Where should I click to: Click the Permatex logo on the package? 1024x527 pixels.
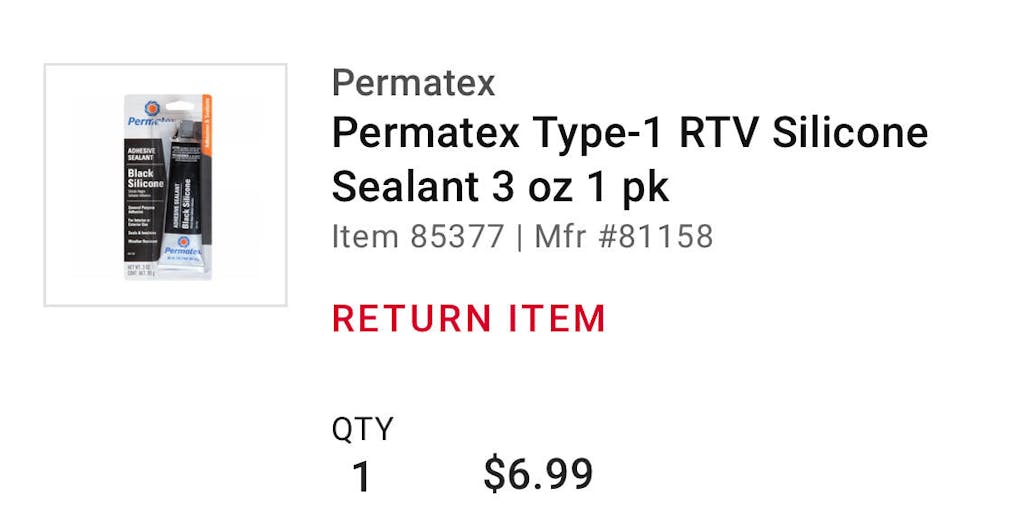click(142, 116)
